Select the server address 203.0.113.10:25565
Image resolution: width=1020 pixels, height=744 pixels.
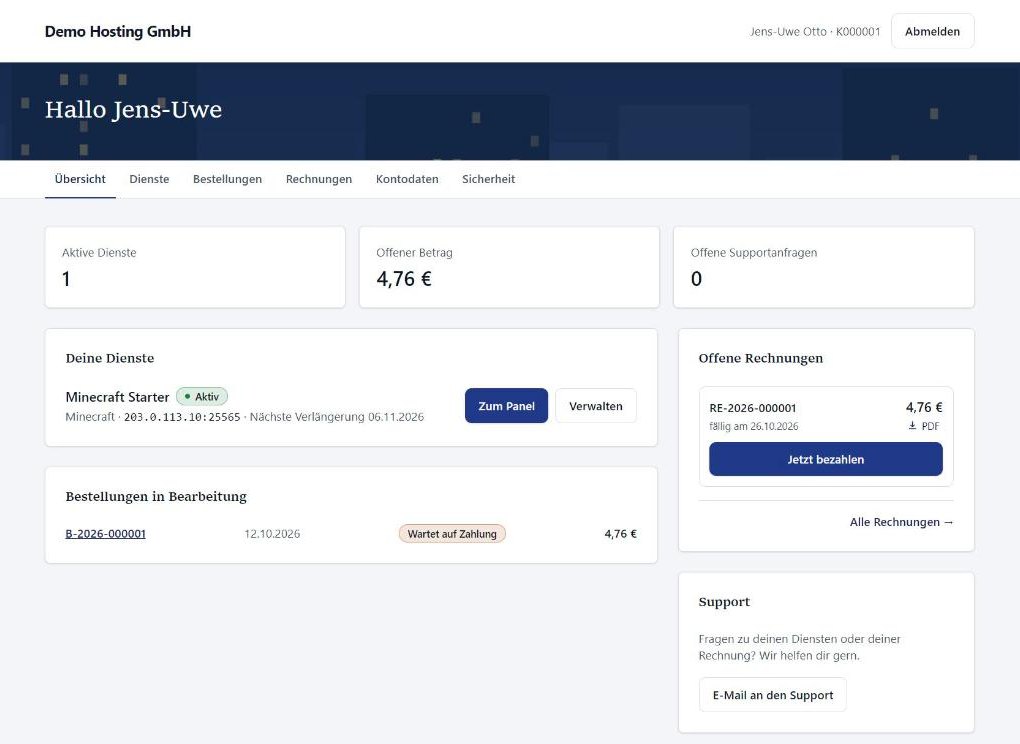(182, 417)
